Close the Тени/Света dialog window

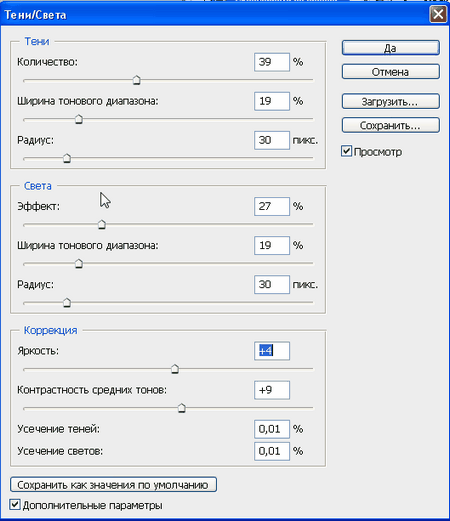(438, 15)
